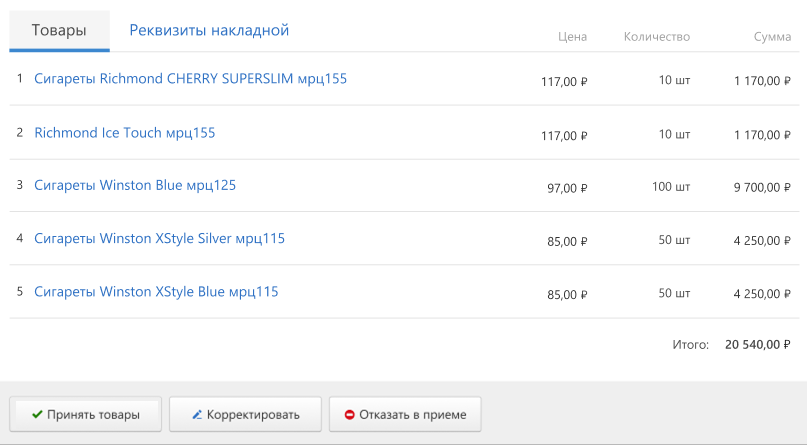Accept goods with Принять товары button
Screen dimensions: 807x445
point(85,414)
